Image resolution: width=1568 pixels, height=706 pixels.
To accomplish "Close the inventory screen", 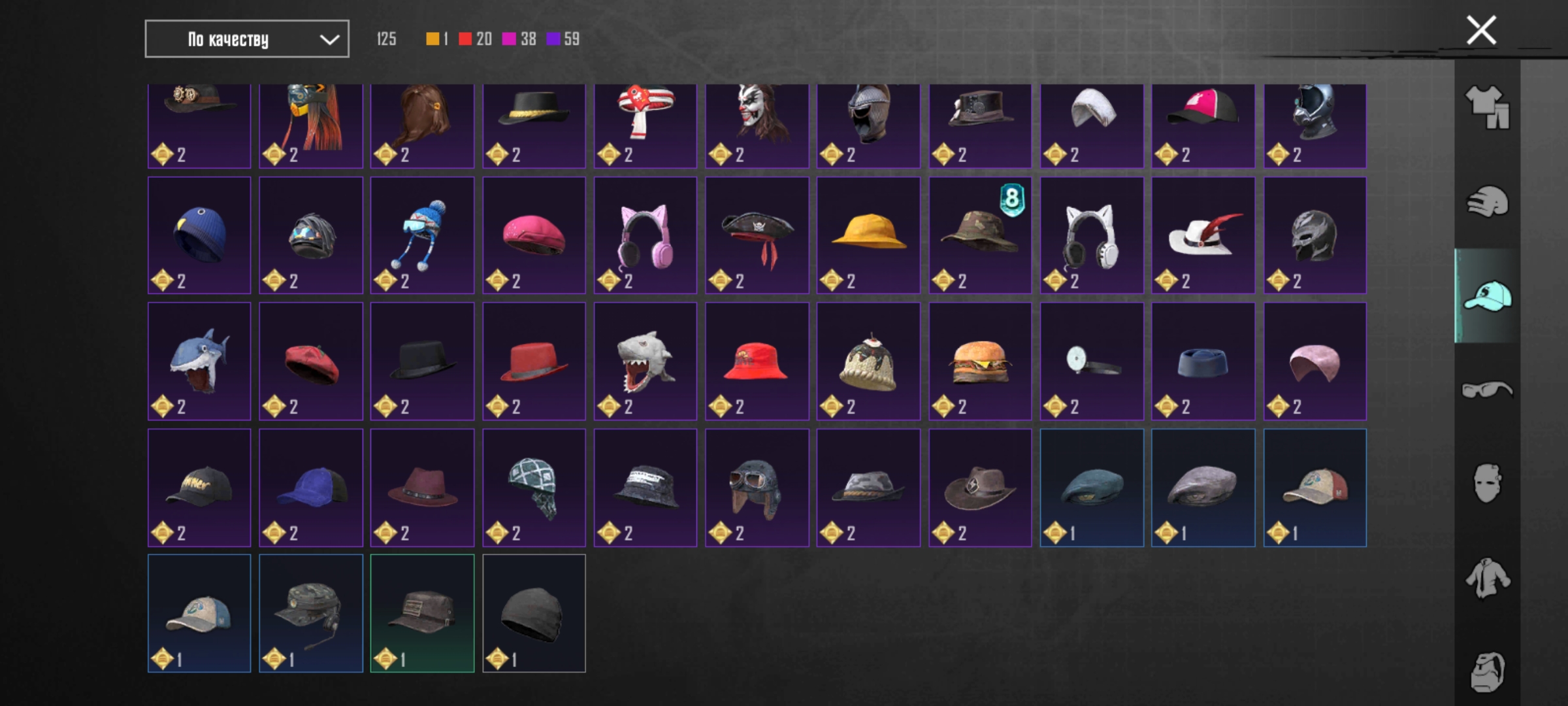I will pyautogui.click(x=1481, y=30).
